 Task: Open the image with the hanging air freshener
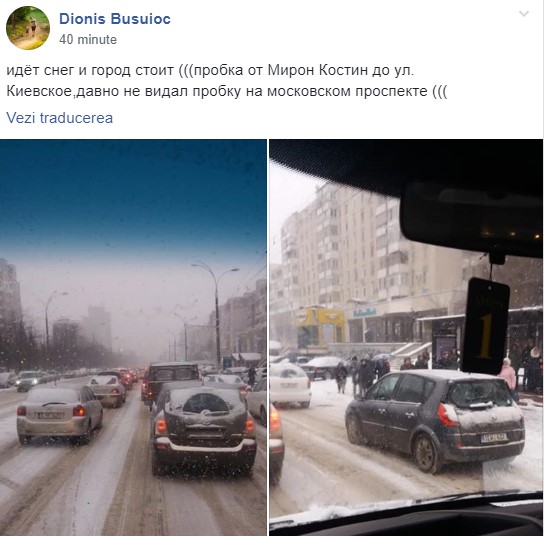click(406, 338)
